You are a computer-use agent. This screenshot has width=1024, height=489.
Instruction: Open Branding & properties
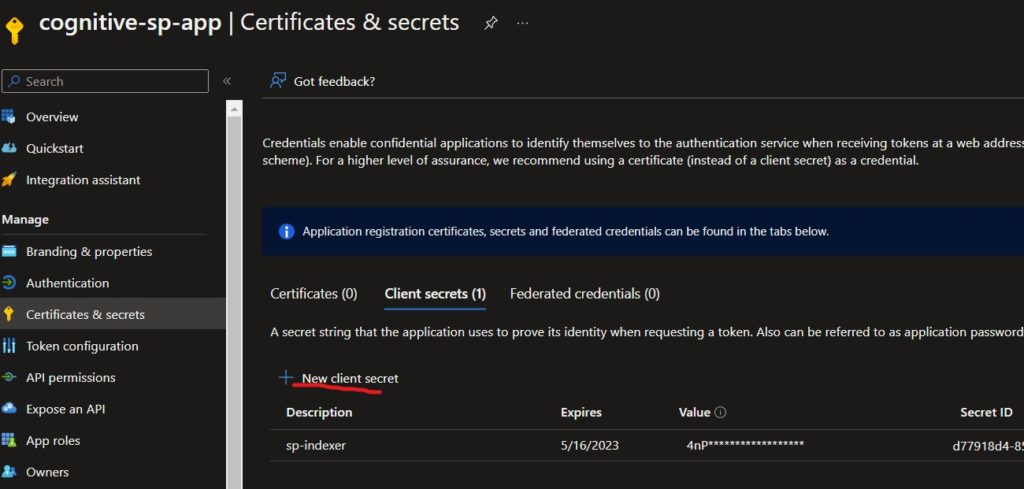89,251
